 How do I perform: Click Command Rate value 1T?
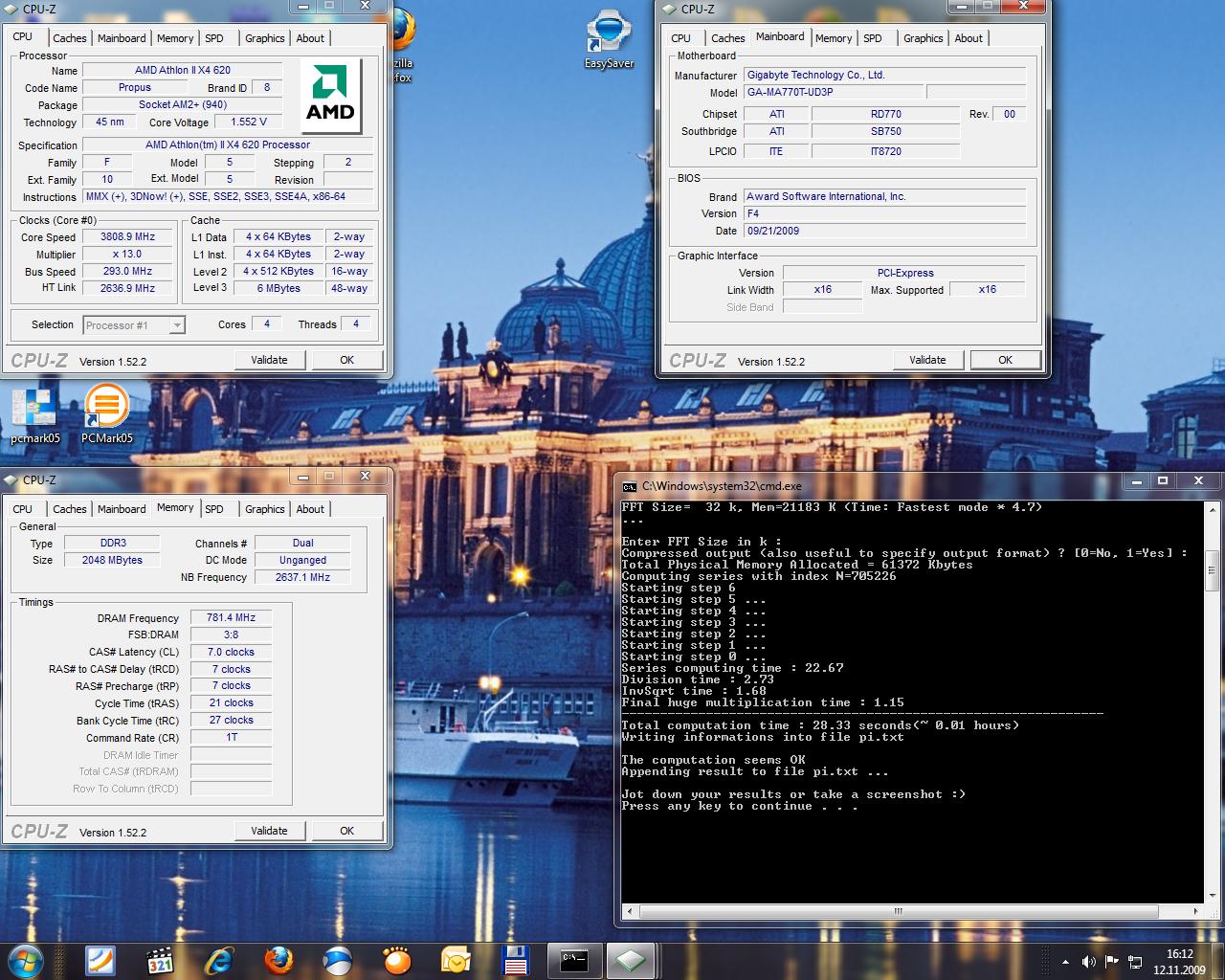coord(231,737)
